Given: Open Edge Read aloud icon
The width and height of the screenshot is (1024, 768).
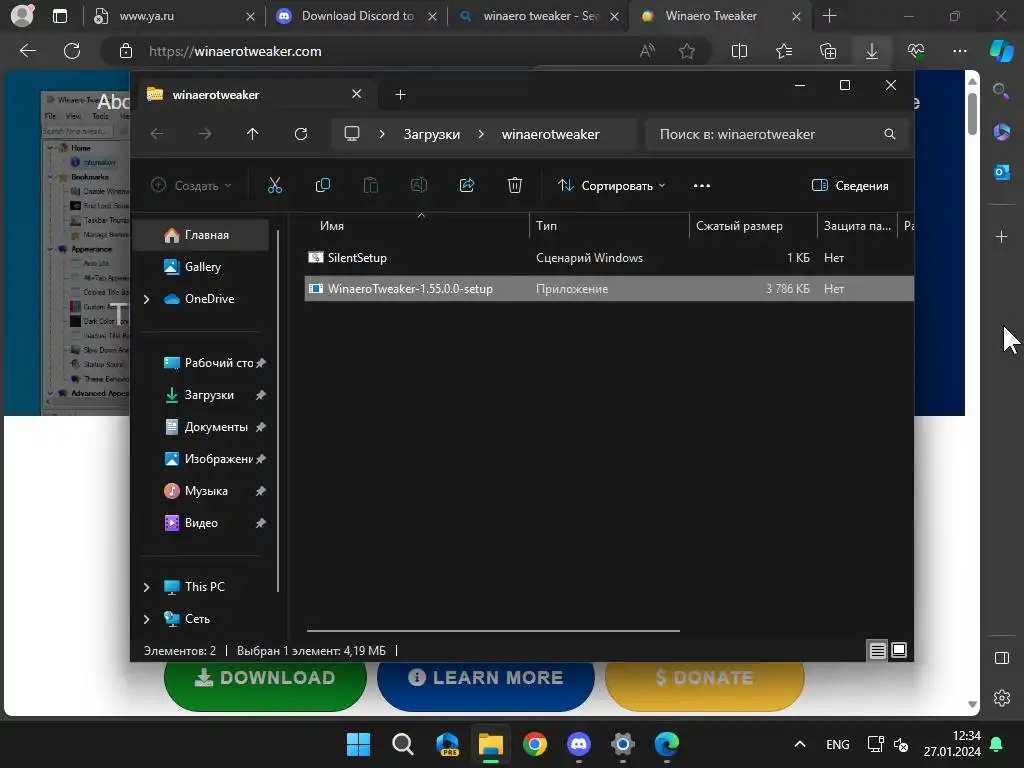Looking at the screenshot, I should tap(647, 51).
